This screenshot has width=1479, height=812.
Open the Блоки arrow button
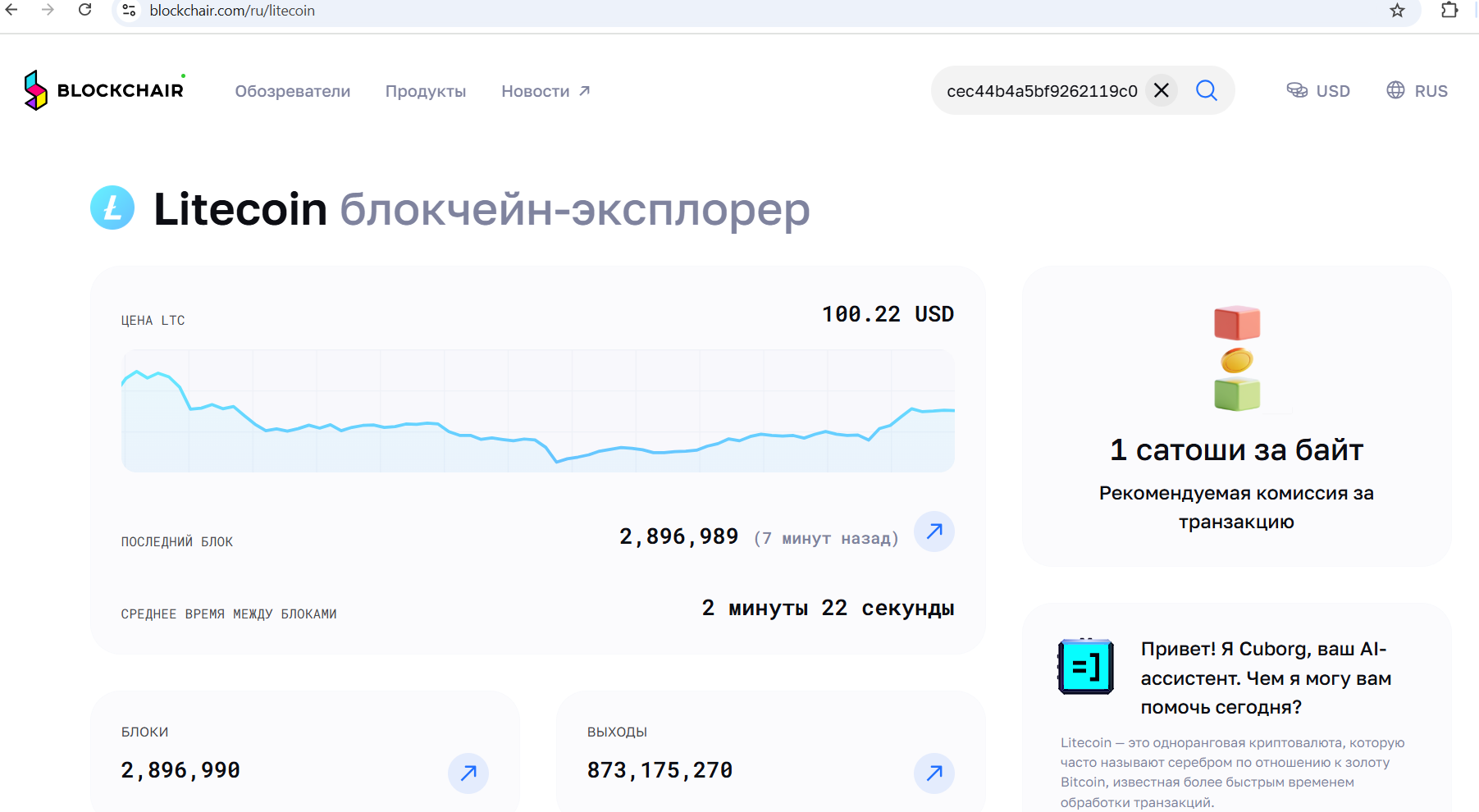468,773
